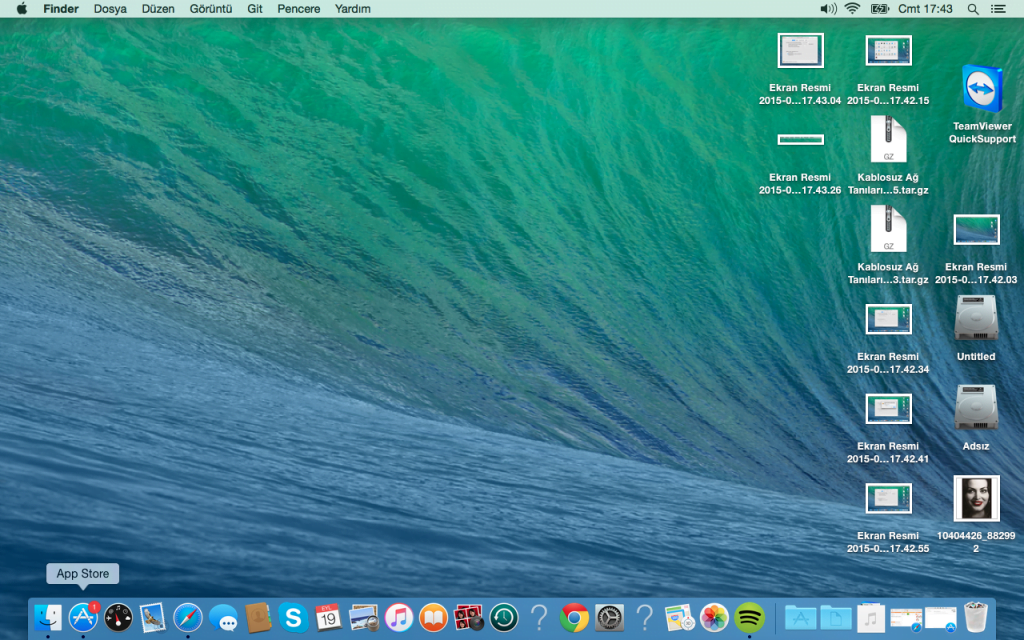
Task: Click the Yardım menu item
Action: pos(351,9)
